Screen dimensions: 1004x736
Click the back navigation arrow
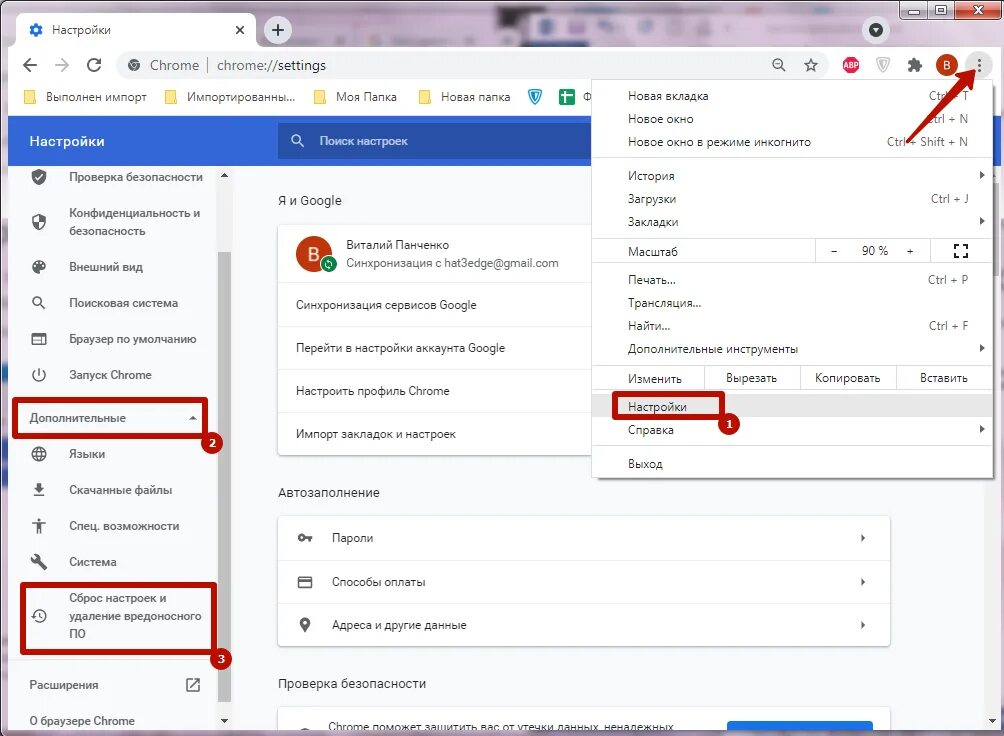30,65
